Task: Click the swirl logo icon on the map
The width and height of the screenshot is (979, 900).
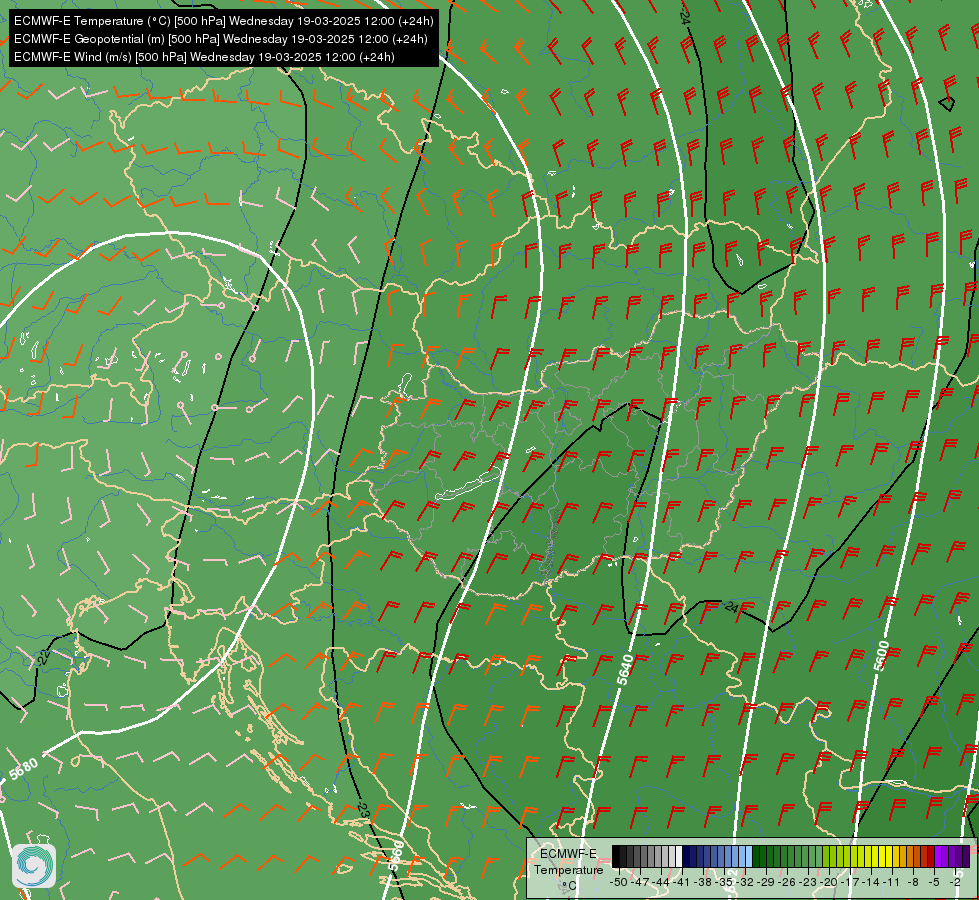Action: tap(34, 865)
